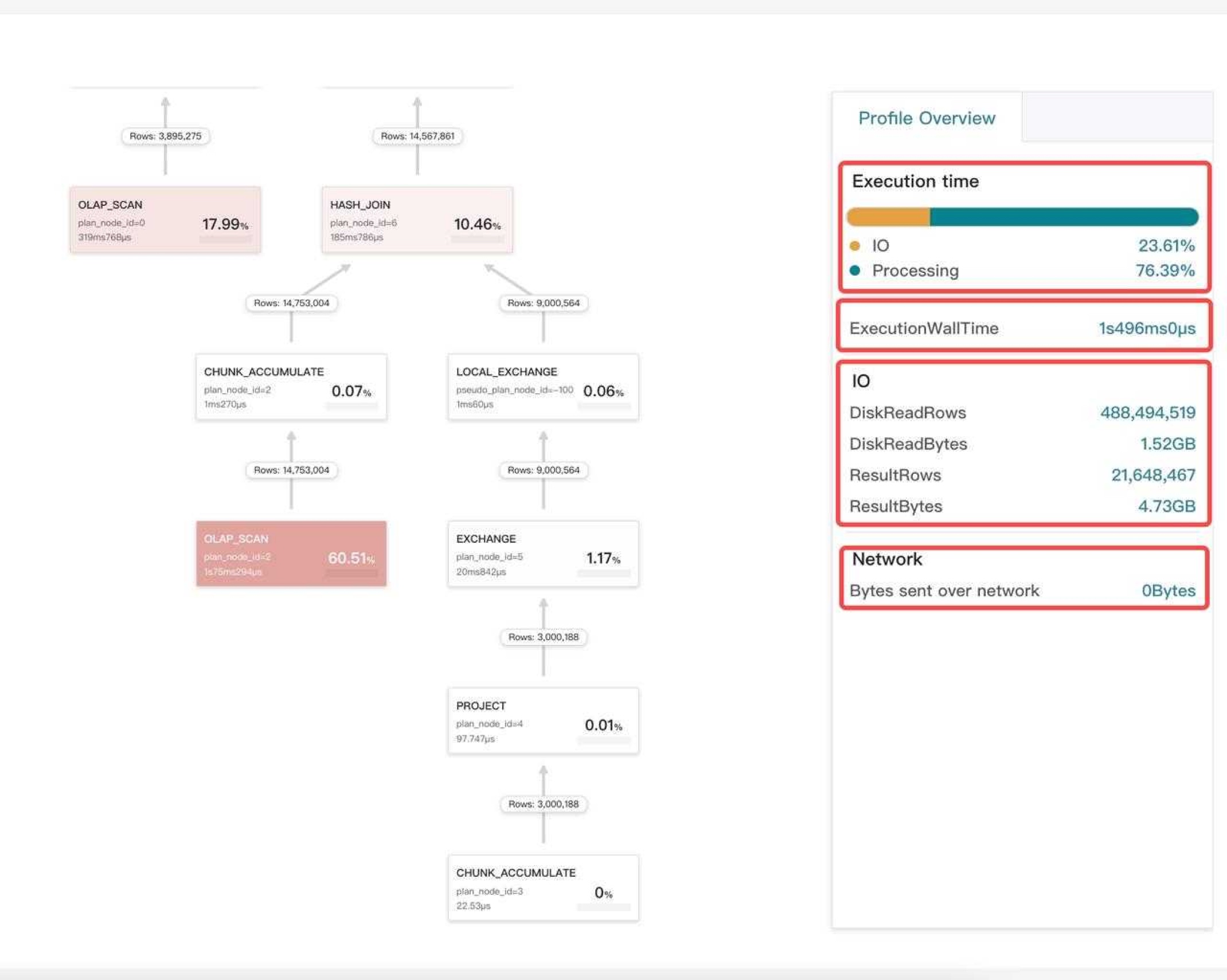The height and width of the screenshot is (980, 1227).
Task: Select the HASH_JOIN plan node
Action: (x=417, y=219)
